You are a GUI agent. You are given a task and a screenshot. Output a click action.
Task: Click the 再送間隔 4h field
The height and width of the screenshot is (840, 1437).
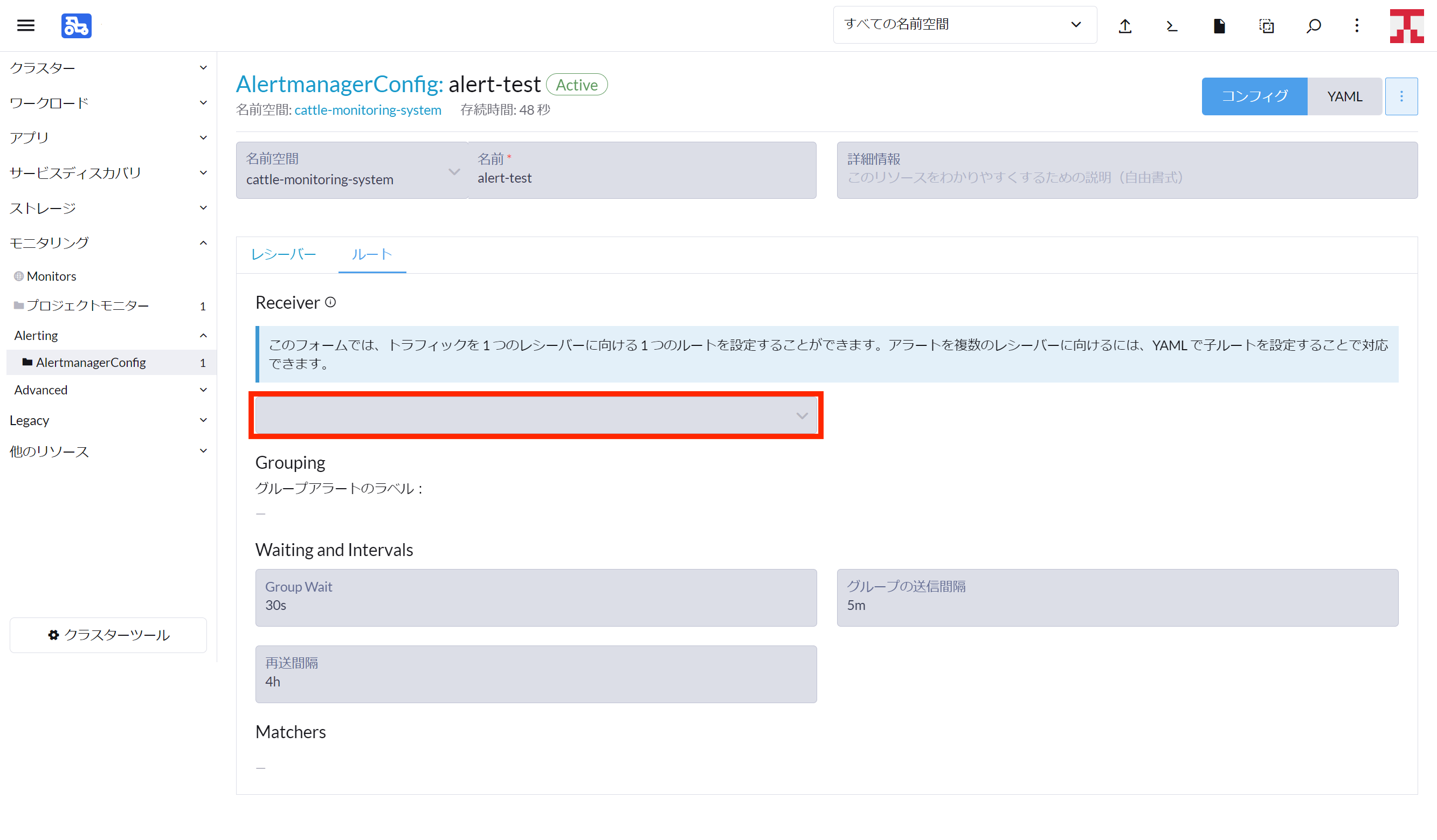click(535, 674)
